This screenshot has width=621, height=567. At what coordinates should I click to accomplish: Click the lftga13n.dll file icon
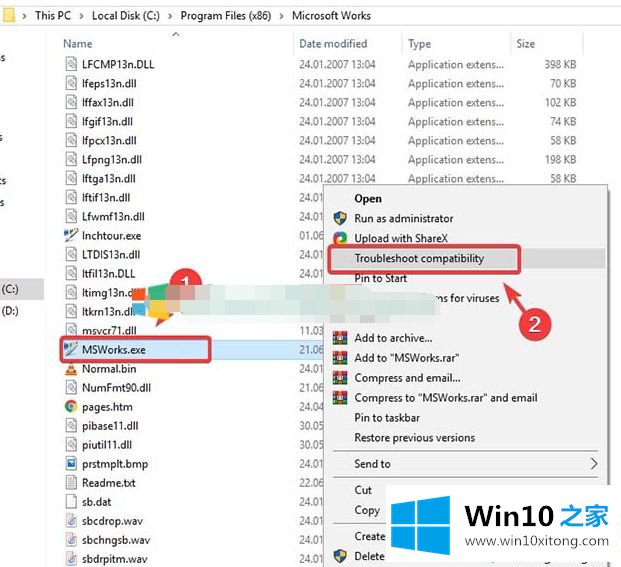(x=71, y=178)
